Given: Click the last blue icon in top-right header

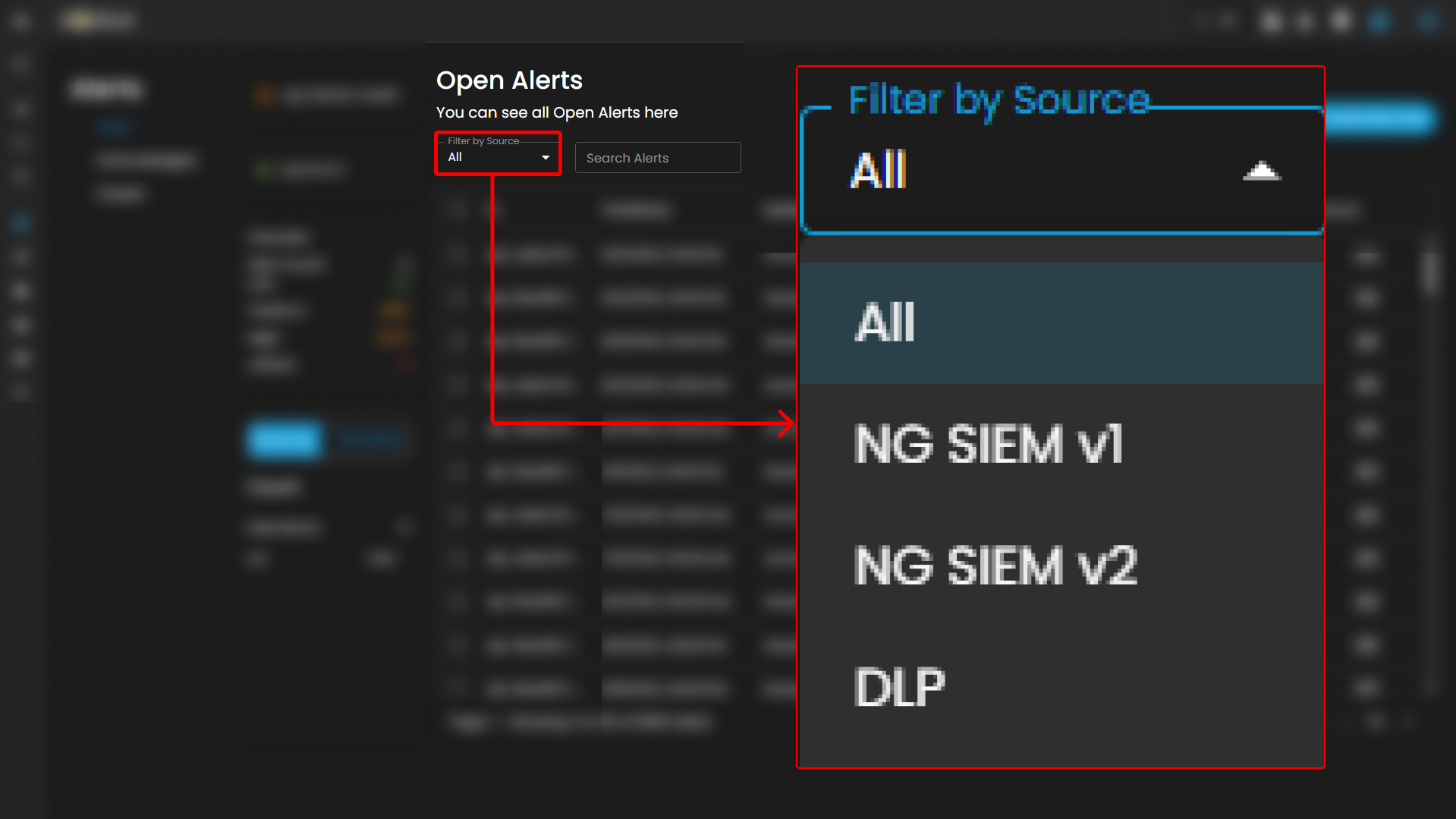Looking at the screenshot, I should coord(1426,20).
